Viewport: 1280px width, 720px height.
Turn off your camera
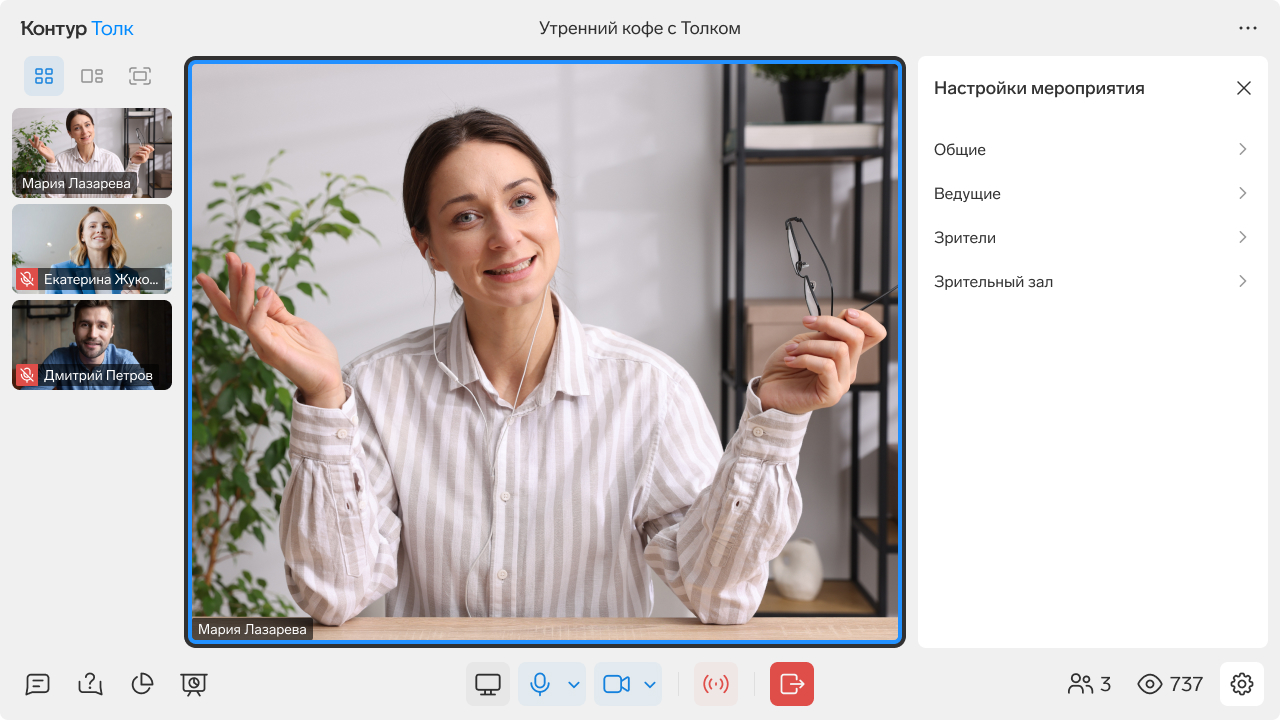click(x=617, y=684)
